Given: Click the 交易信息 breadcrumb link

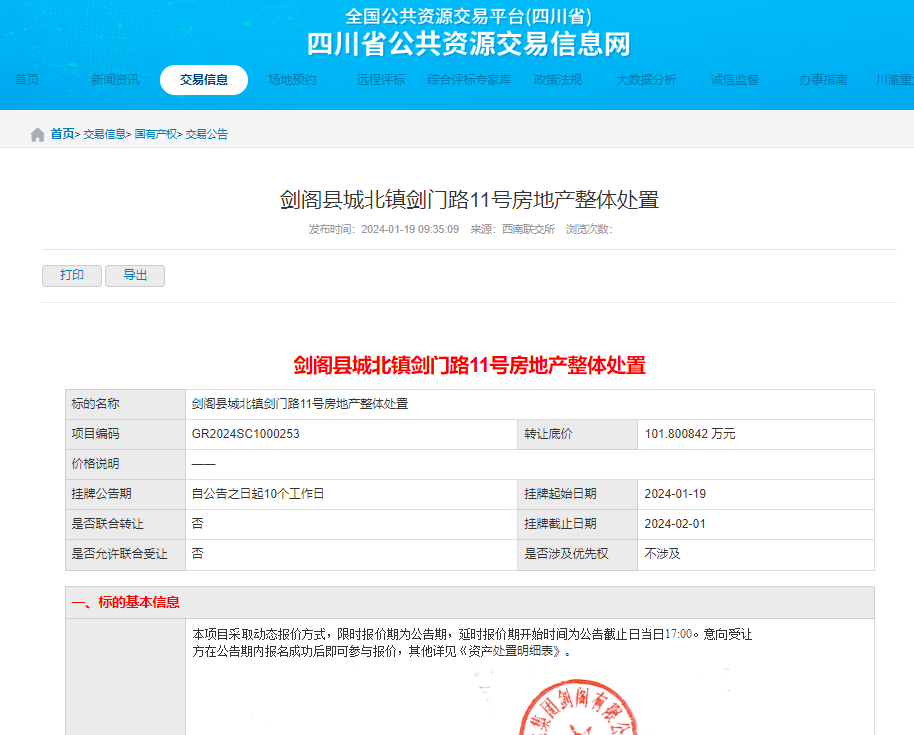Looking at the screenshot, I should pyautogui.click(x=104, y=134).
